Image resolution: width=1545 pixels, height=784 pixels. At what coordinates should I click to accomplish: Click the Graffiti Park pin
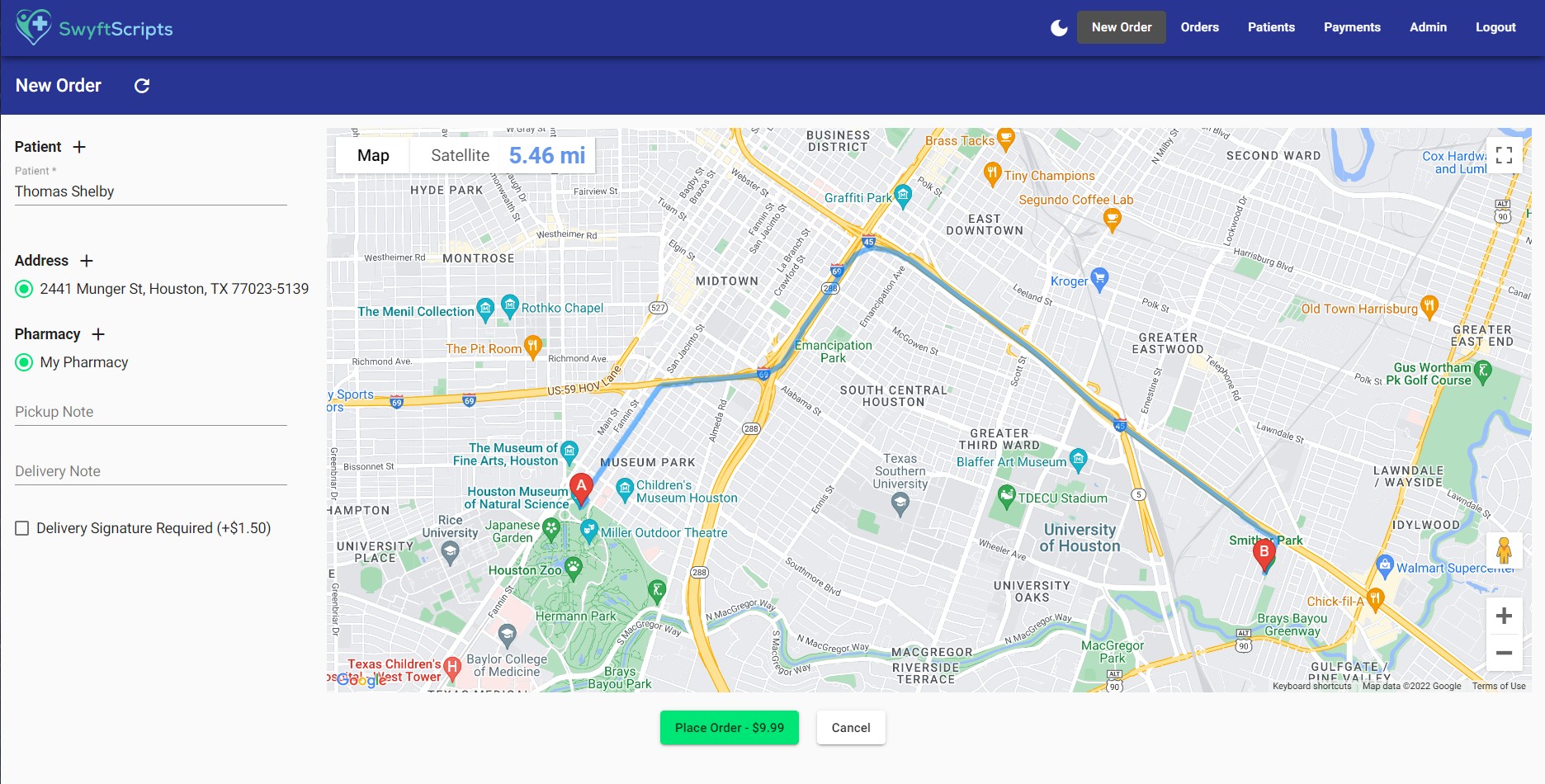[903, 196]
